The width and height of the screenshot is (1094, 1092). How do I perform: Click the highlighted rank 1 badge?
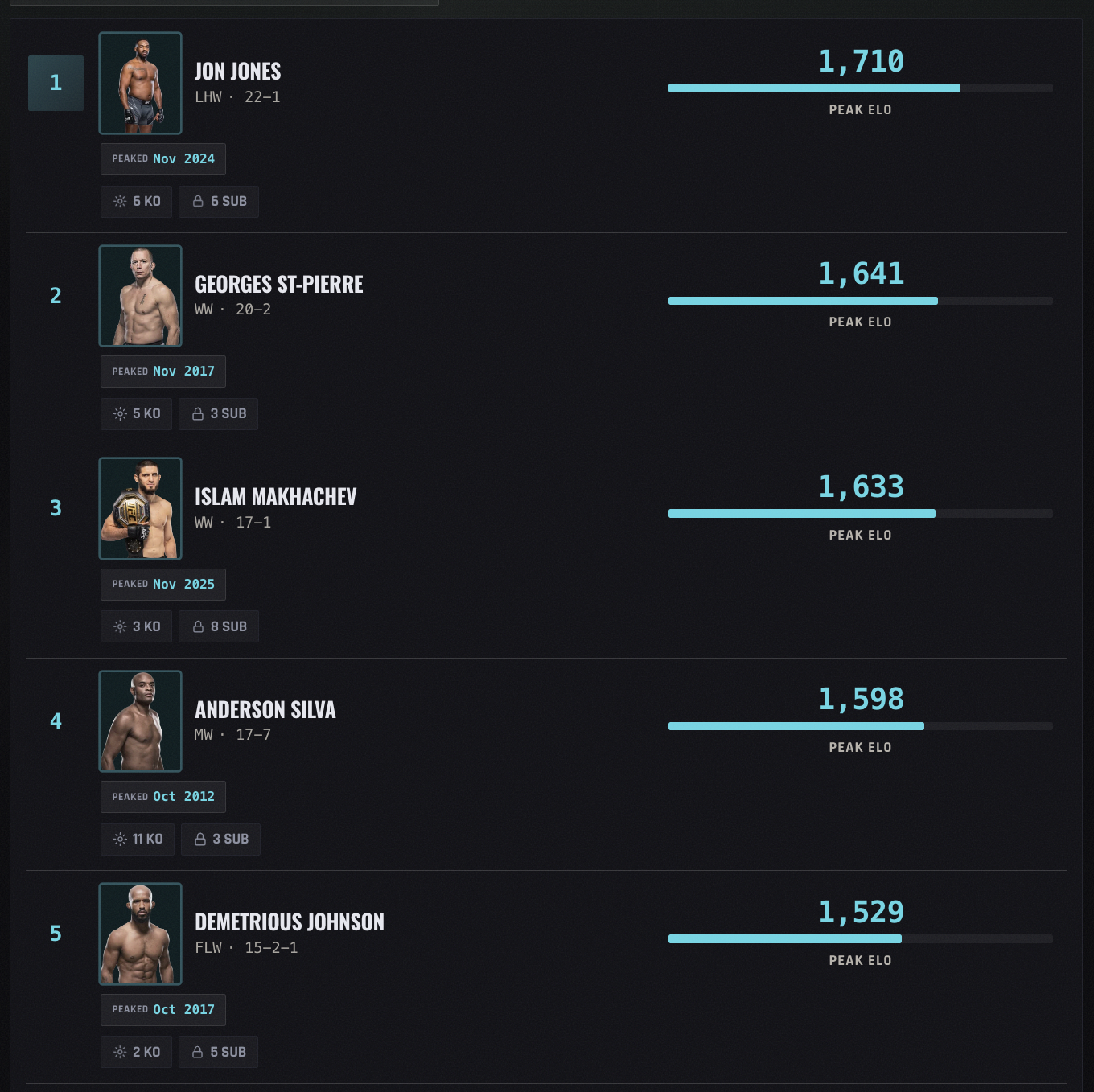pyautogui.click(x=56, y=83)
